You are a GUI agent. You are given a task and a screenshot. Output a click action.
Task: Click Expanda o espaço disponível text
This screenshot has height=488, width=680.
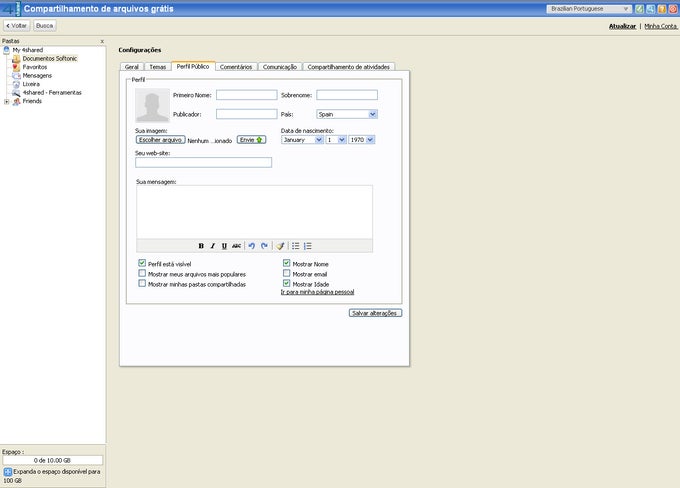point(52,476)
